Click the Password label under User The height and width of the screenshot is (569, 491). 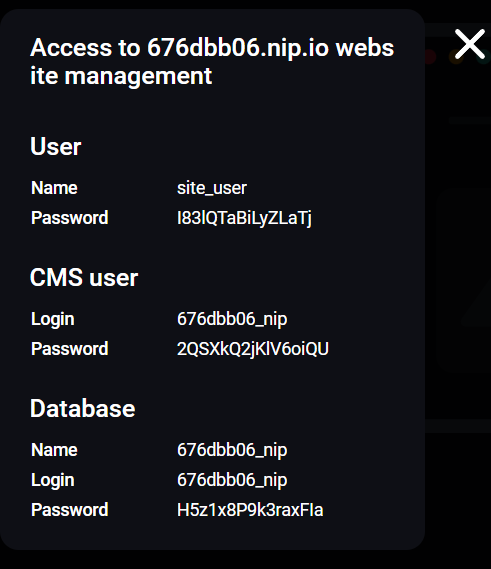point(70,218)
